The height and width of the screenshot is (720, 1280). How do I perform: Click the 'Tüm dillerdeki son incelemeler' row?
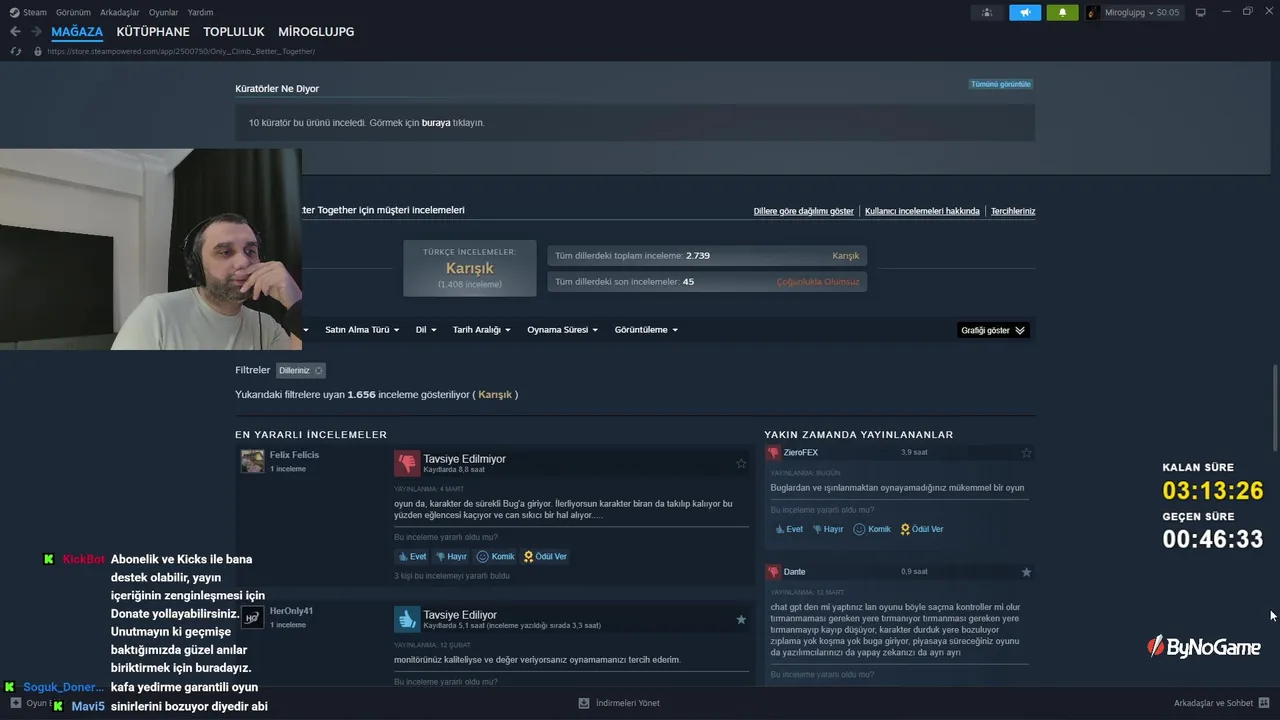point(706,282)
